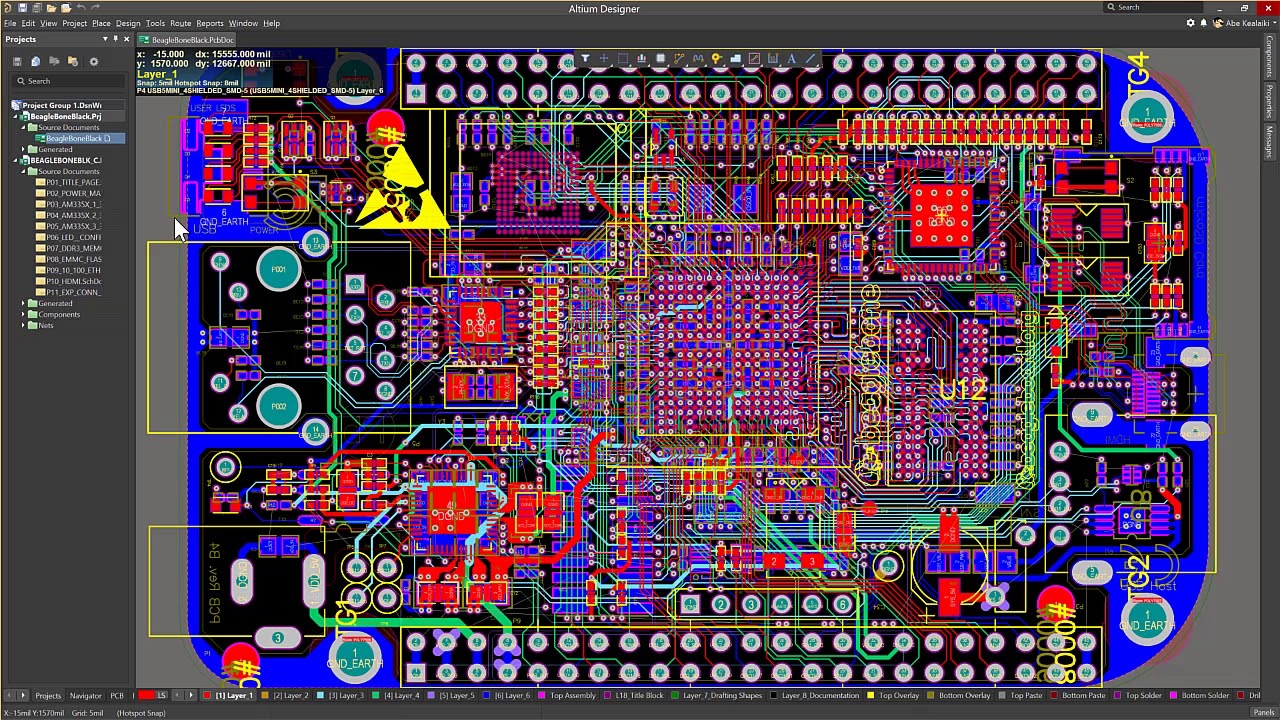Select the BeagleBoneBlack PCB document in tree
This screenshot has width=1280, height=720.
click(x=78, y=139)
